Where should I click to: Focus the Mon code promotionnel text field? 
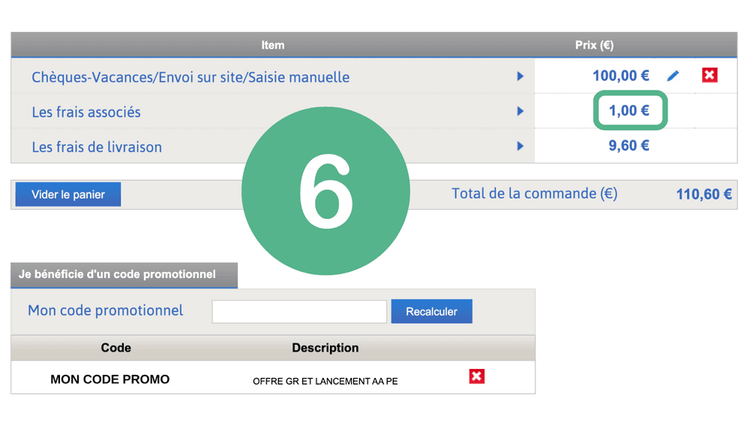click(x=299, y=311)
